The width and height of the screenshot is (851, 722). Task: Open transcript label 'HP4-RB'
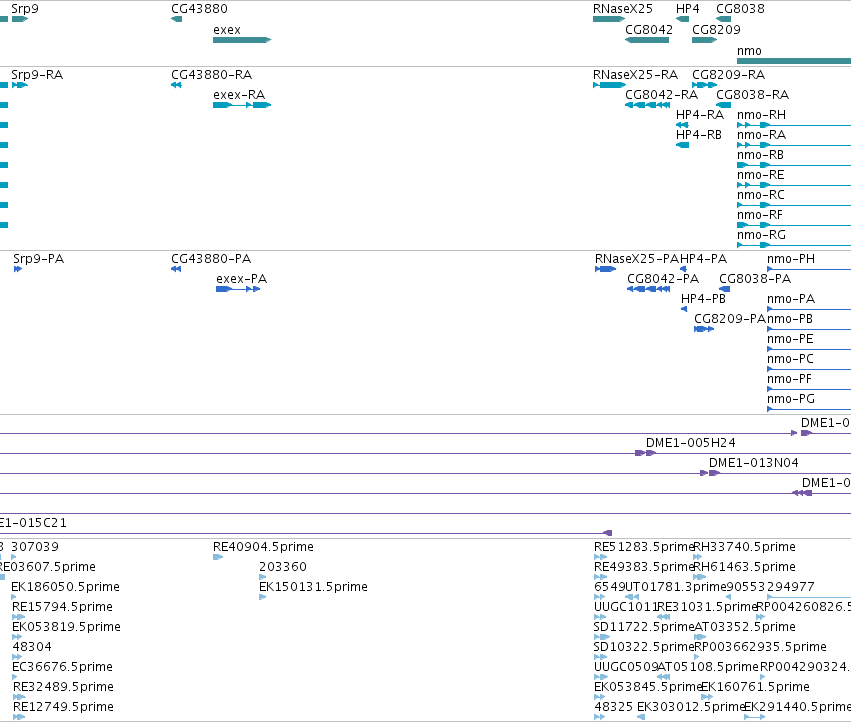pyautogui.click(x=699, y=135)
